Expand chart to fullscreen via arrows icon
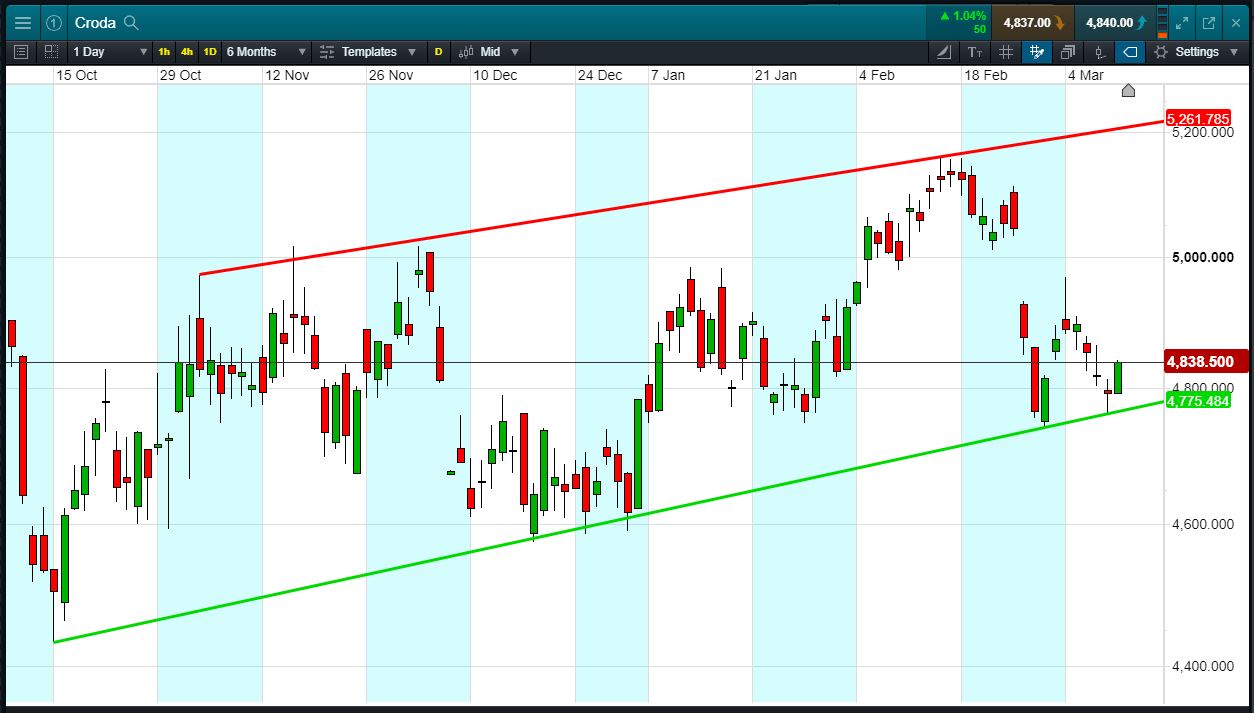 click(x=1181, y=22)
